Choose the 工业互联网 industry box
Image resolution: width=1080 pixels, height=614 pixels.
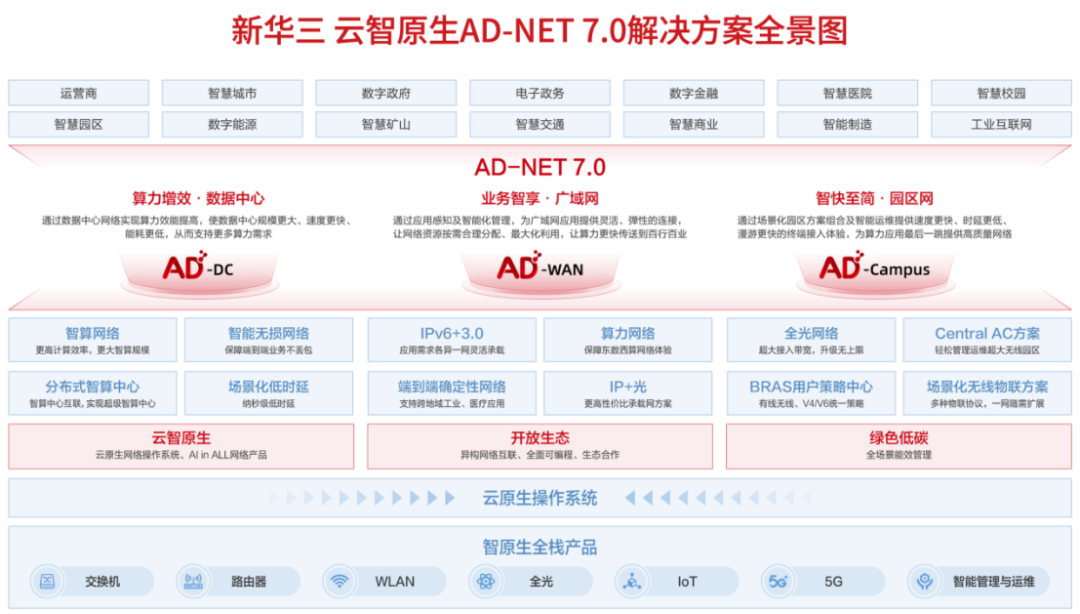click(1001, 125)
